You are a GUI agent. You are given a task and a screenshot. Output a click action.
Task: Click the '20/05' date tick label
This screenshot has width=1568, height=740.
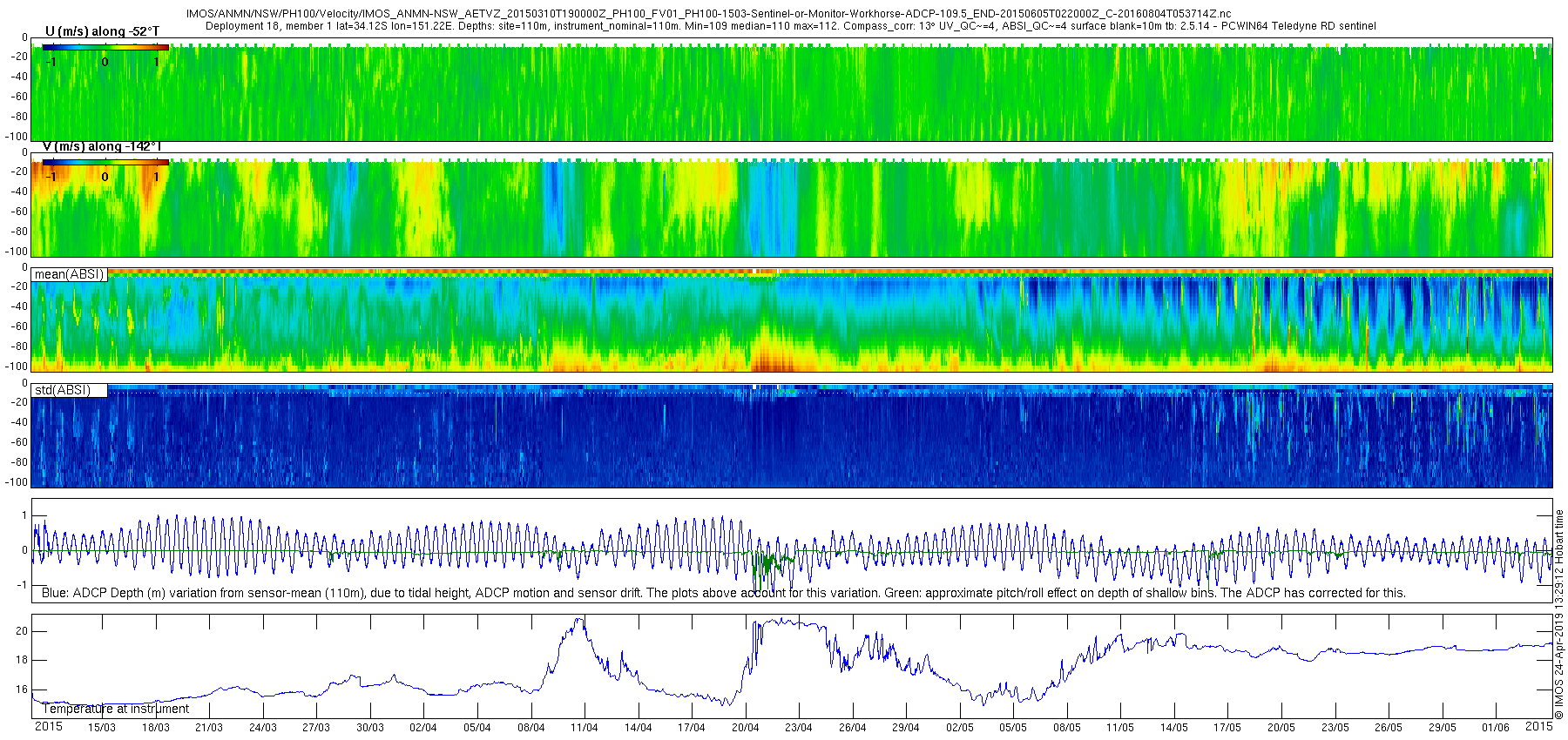(1281, 728)
